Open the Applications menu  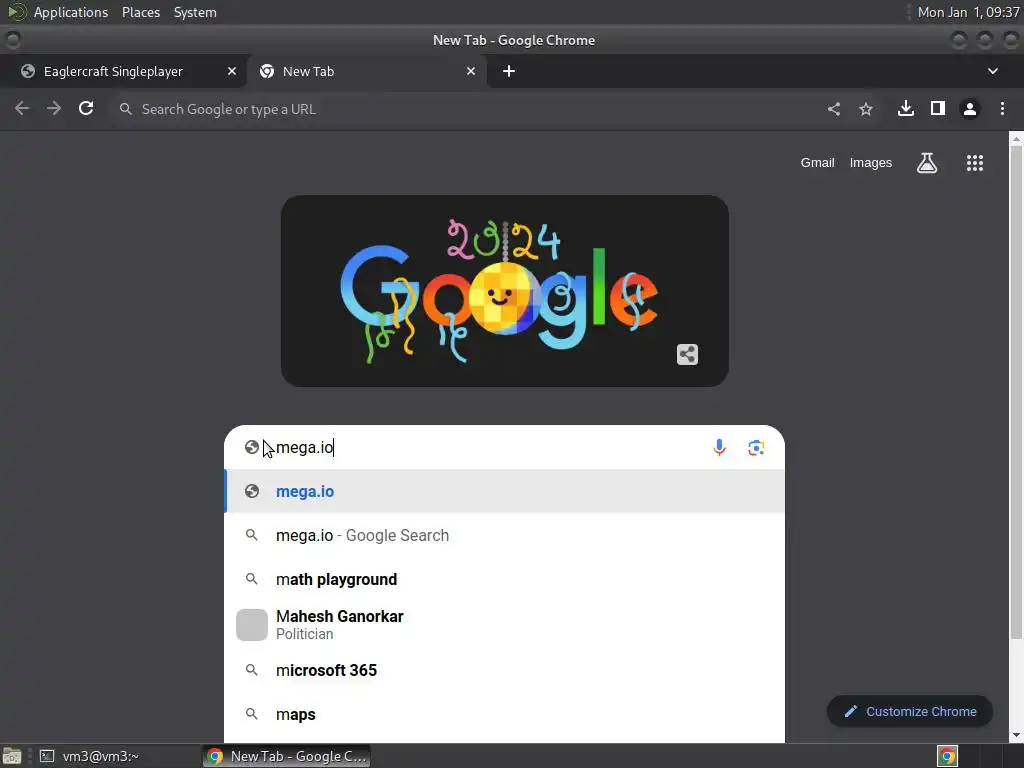(71, 12)
